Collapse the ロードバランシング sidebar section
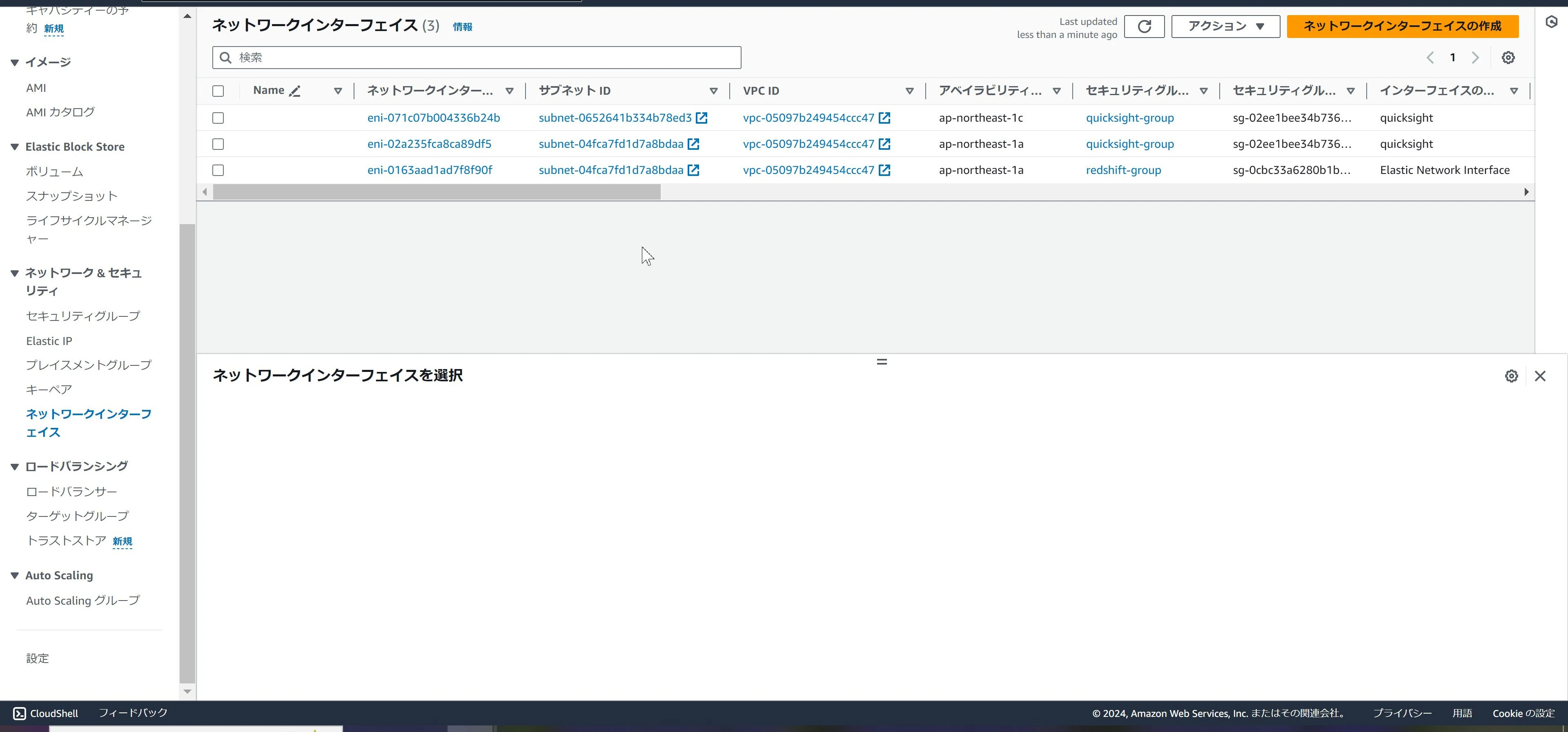This screenshot has width=1568, height=732. click(x=15, y=467)
